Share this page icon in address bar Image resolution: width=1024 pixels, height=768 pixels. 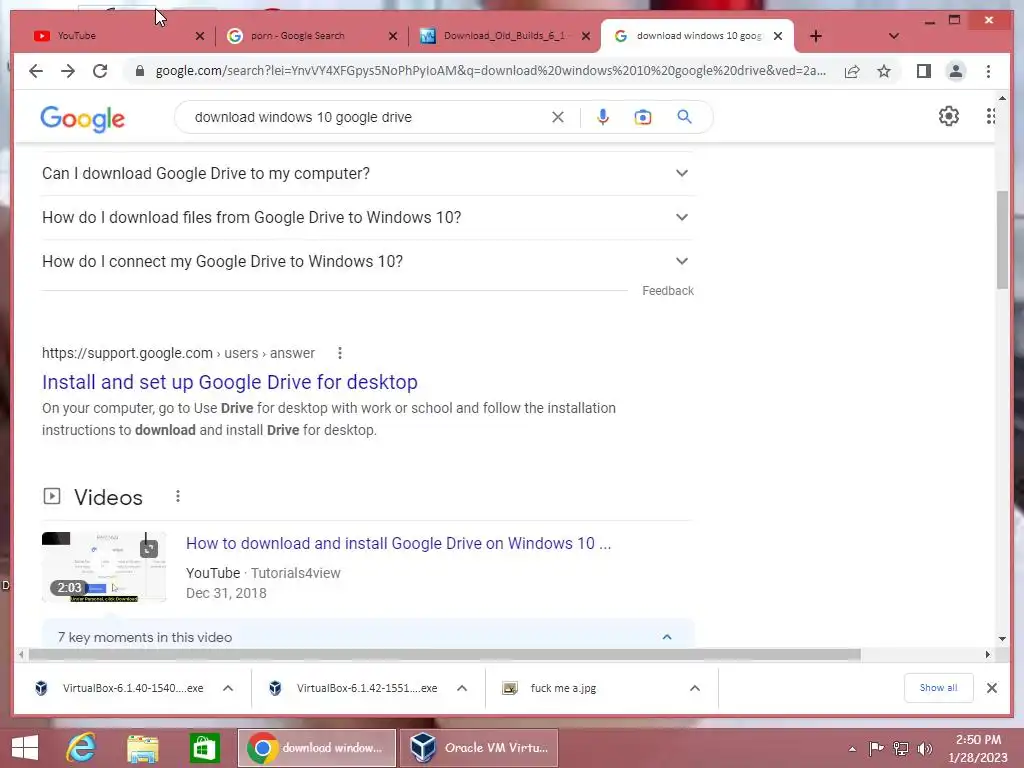click(852, 71)
